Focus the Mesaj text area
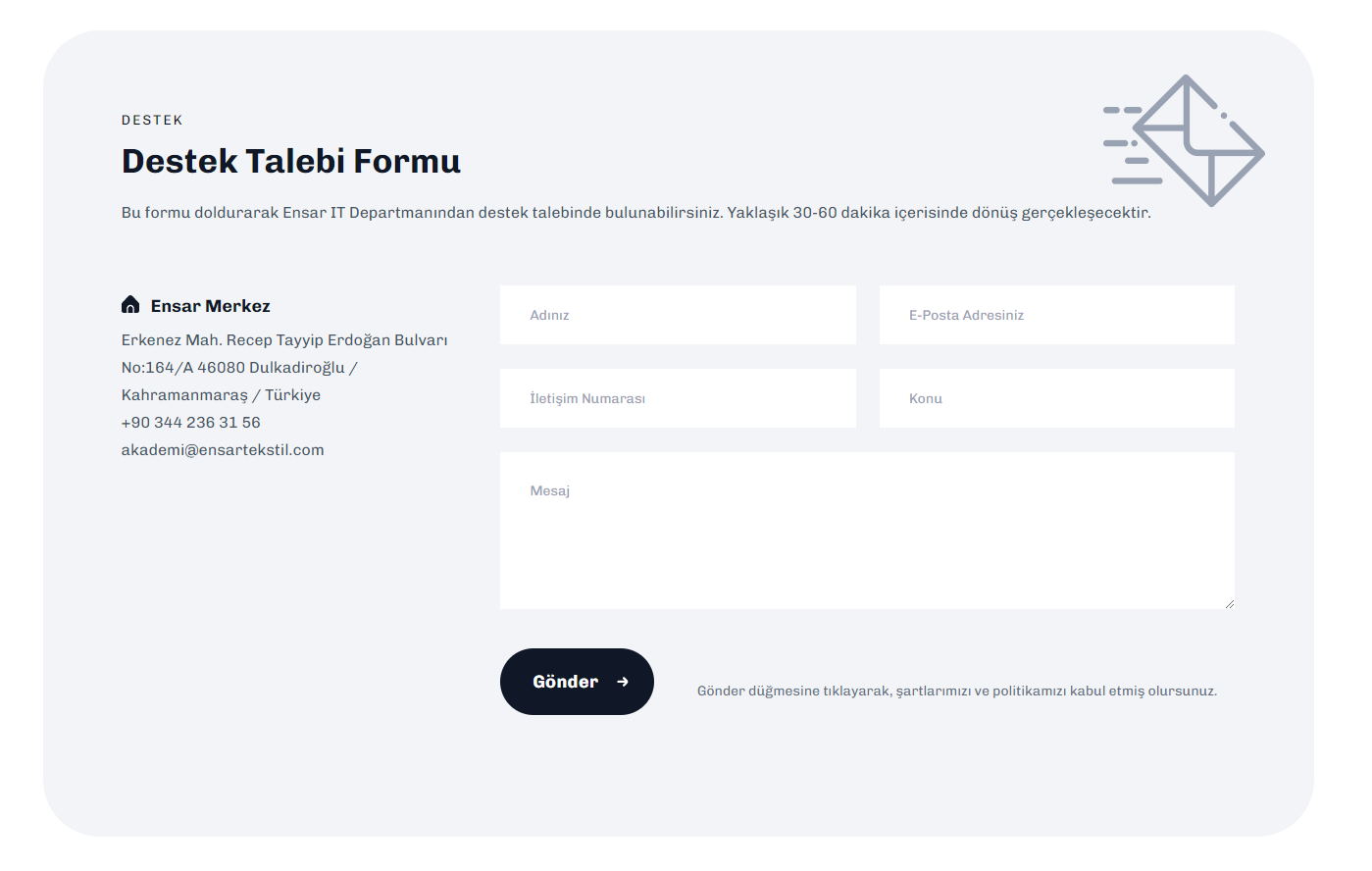Image resolution: width=1372 pixels, height=871 pixels. (x=867, y=531)
